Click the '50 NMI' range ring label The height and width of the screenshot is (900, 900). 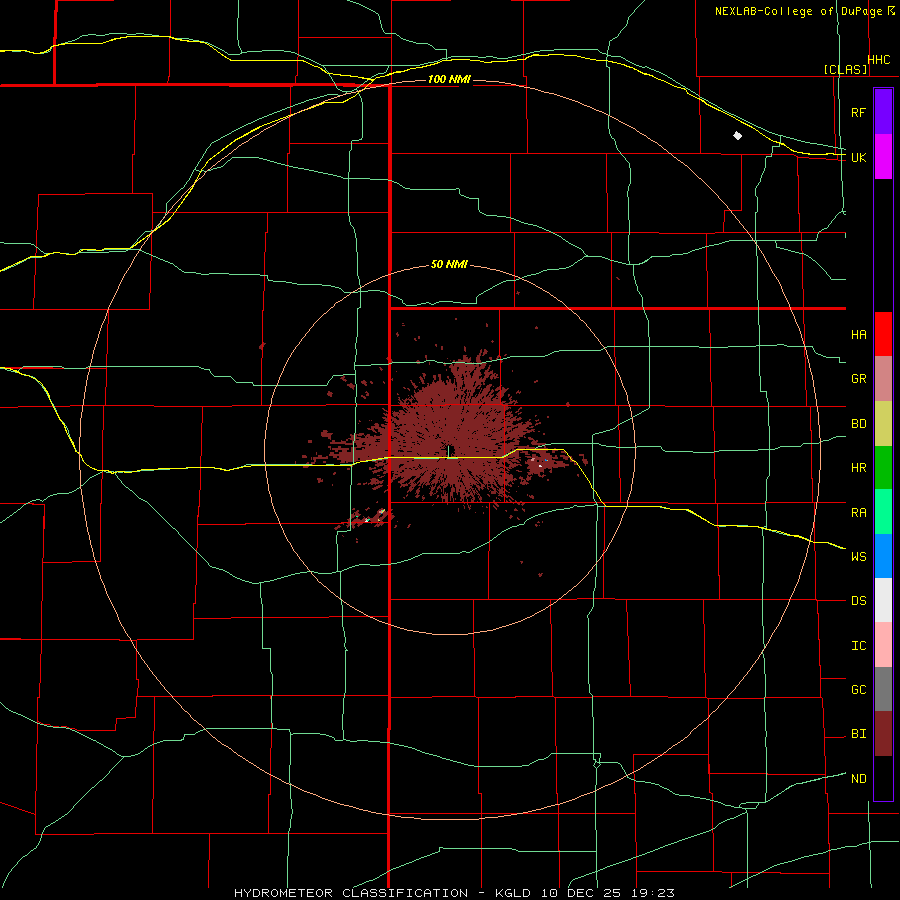(449, 264)
